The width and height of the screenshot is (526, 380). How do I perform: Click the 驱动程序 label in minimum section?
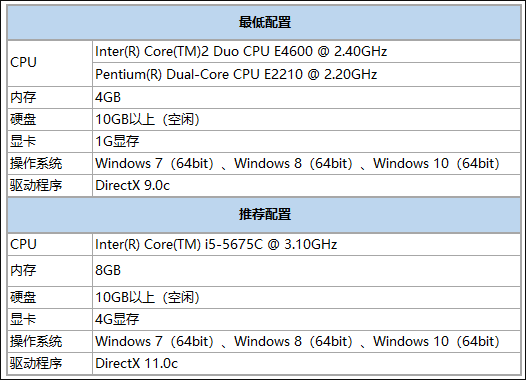click(x=50, y=185)
